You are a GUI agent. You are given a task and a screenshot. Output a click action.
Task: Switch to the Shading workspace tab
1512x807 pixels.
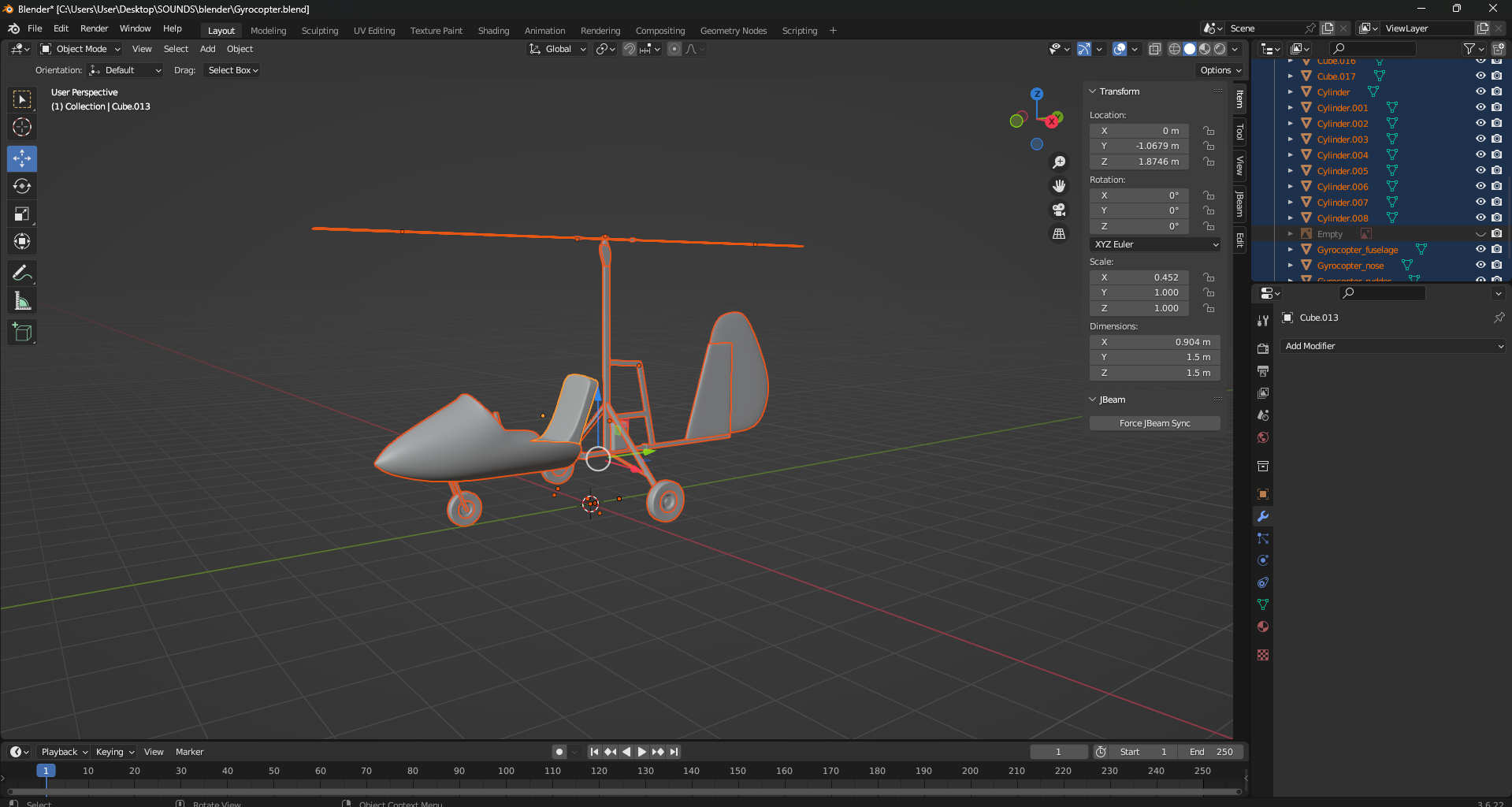[x=493, y=31]
